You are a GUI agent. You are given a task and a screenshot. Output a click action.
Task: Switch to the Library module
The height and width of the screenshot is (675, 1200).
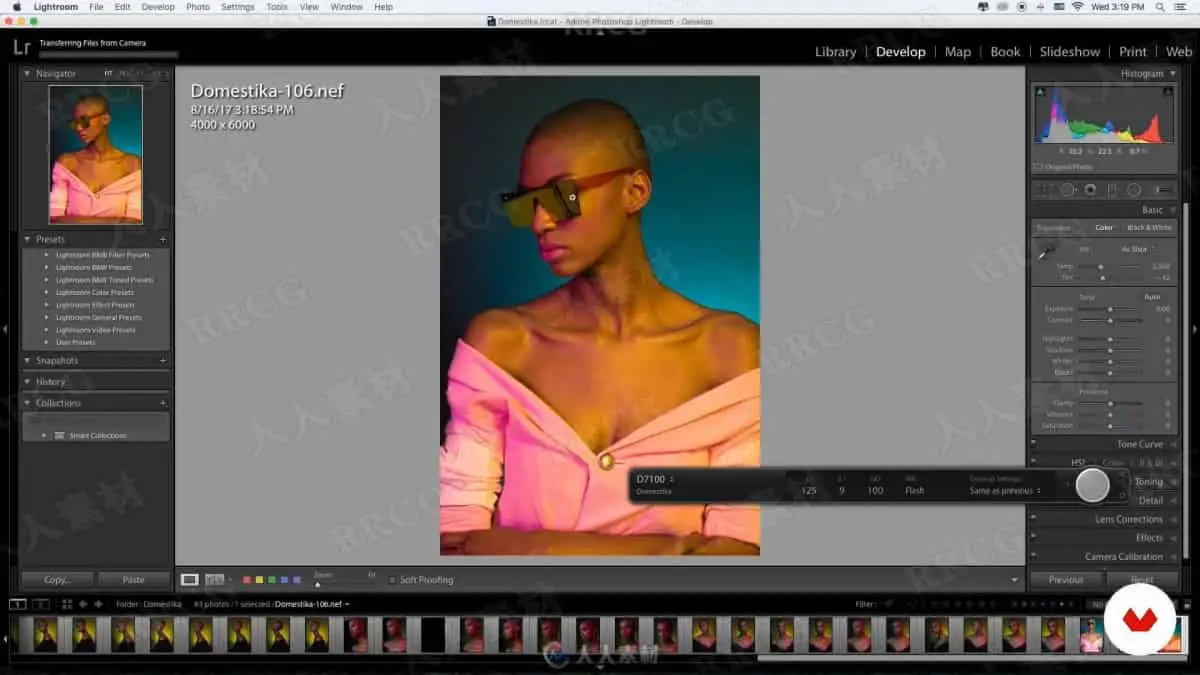point(835,52)
